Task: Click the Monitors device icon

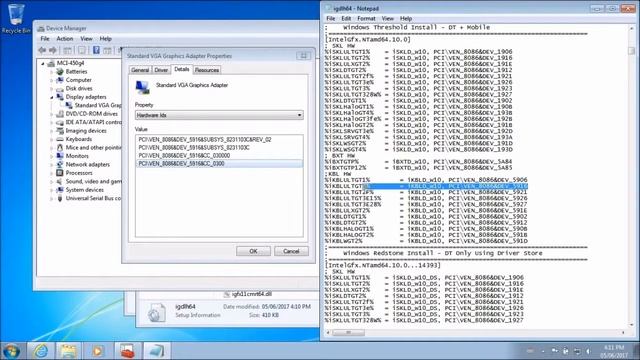Action: (60, 156)
